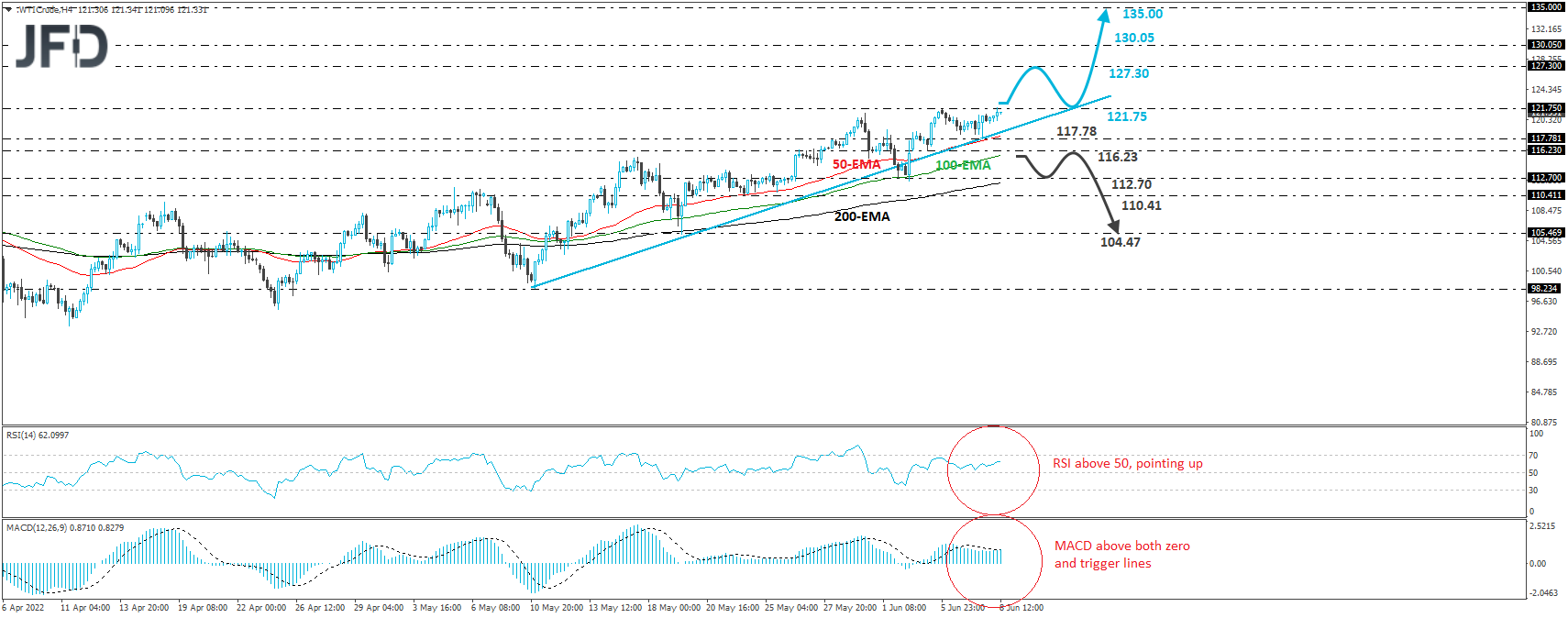The height and width of the screenshot is (618, 1568).
Task: Click the 18 May 00:00 time label
Action: click(x=674, y=608)
